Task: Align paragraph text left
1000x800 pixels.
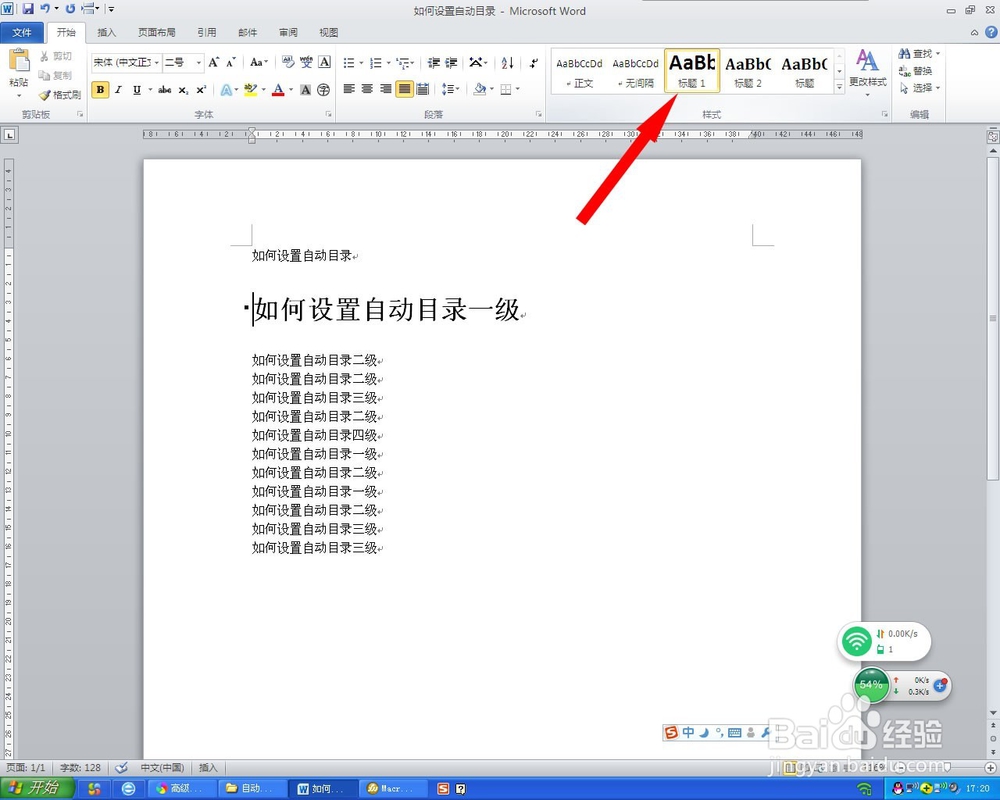Action: click(x=349, y=89)
